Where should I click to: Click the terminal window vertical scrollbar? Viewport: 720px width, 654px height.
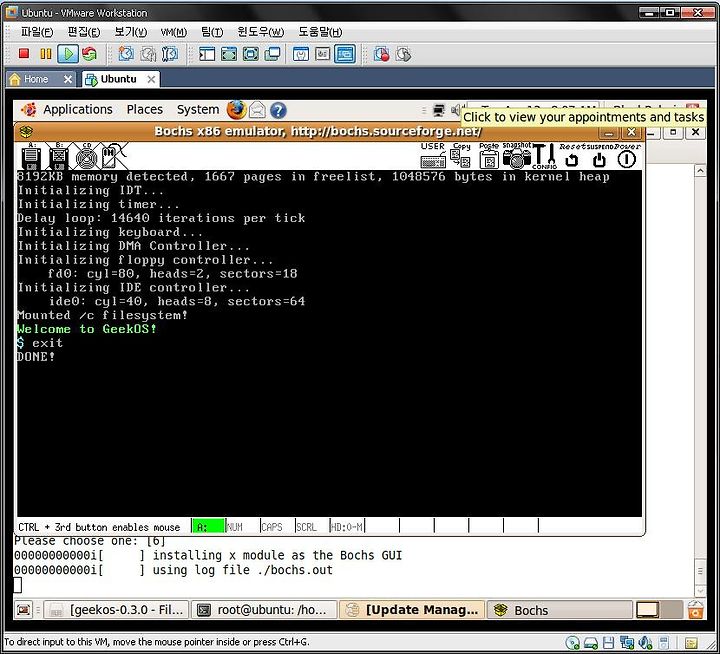coord(700,381)
